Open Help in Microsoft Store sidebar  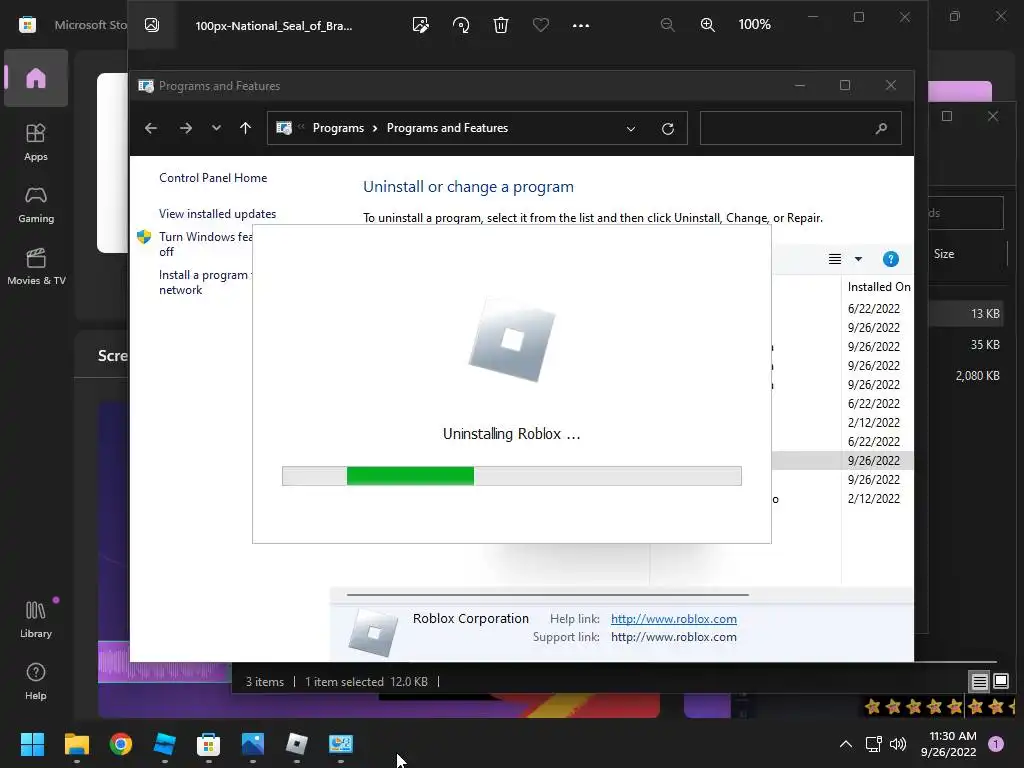(36, 681)
